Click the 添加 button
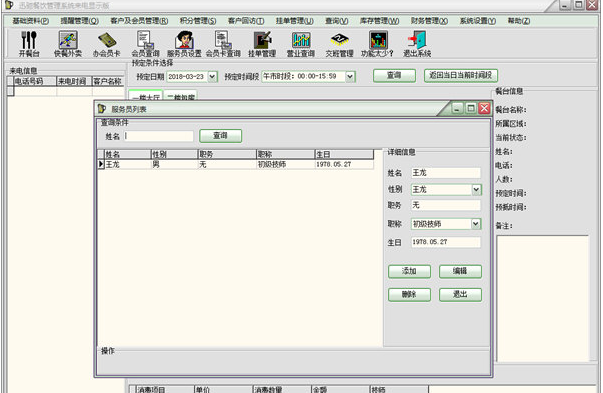 coord(409,271)
